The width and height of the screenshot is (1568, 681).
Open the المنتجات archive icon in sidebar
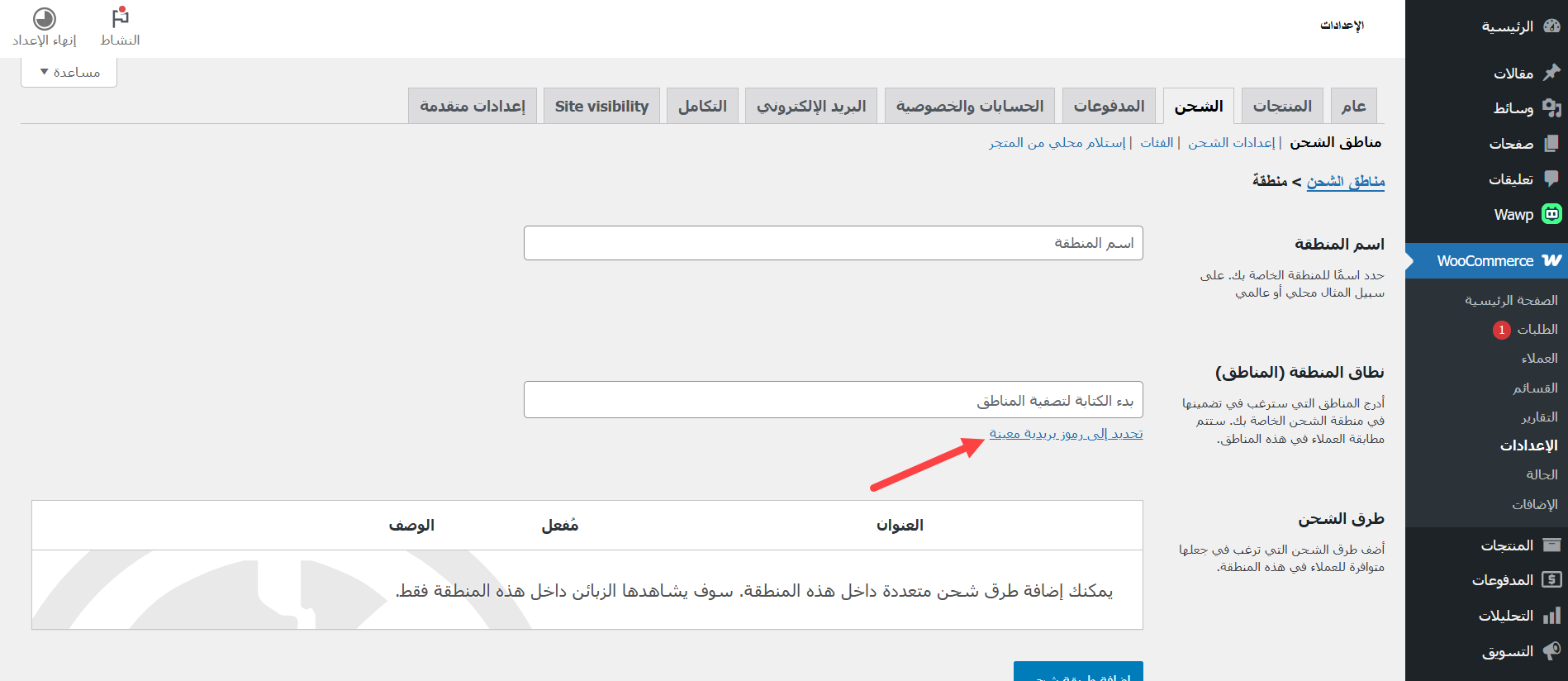point(1551,545)
